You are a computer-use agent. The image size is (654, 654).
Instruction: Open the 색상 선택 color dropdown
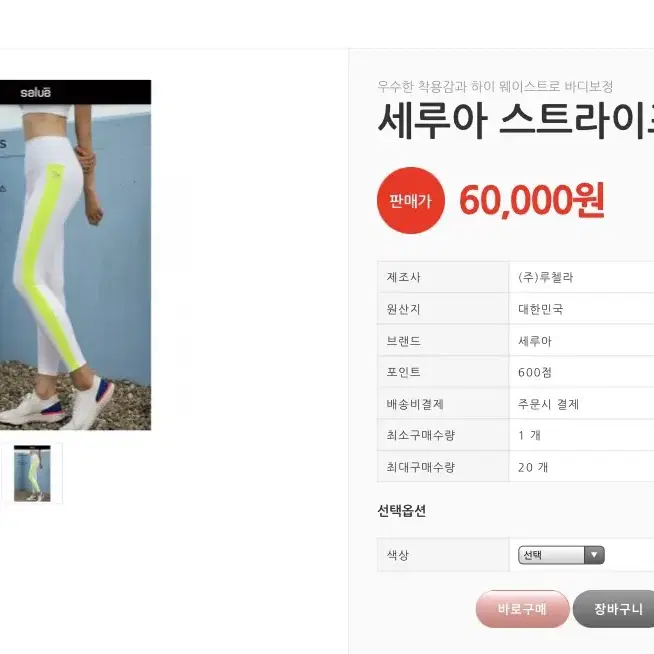561,555
